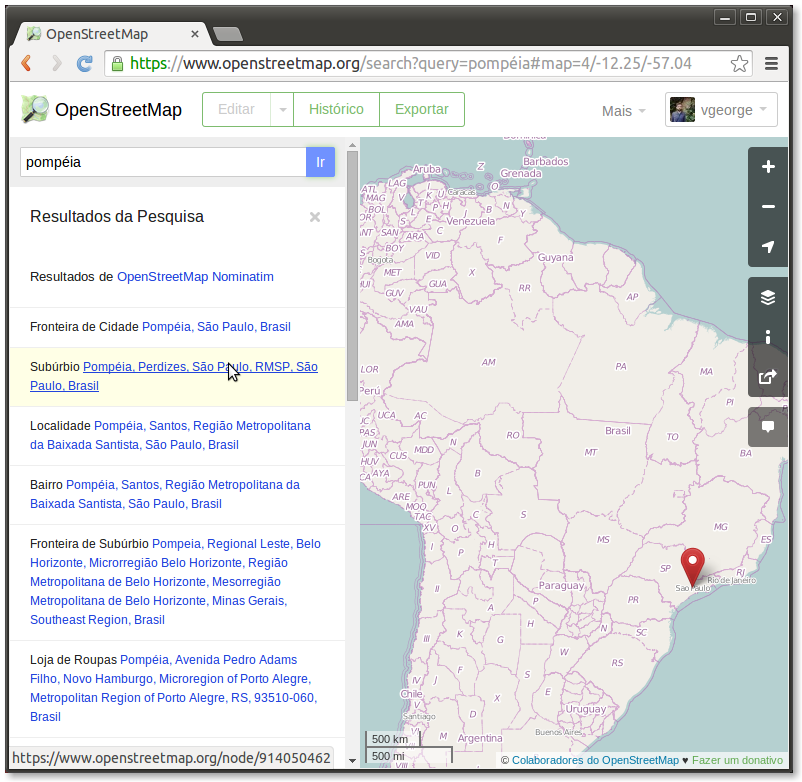802x782 pixels.
Task: Click the Rio de Janeiro map label
Action: [731, 580]
